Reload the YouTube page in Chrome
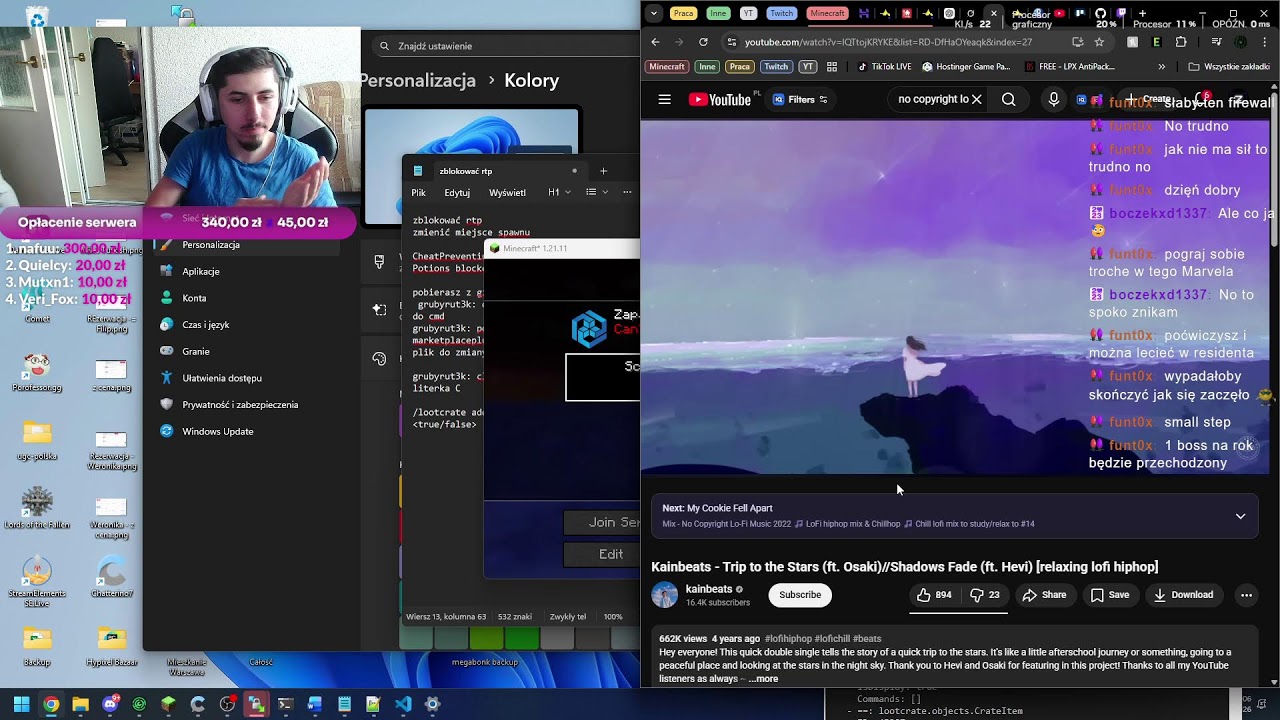Screen dimensions: 1280x720 703,42
